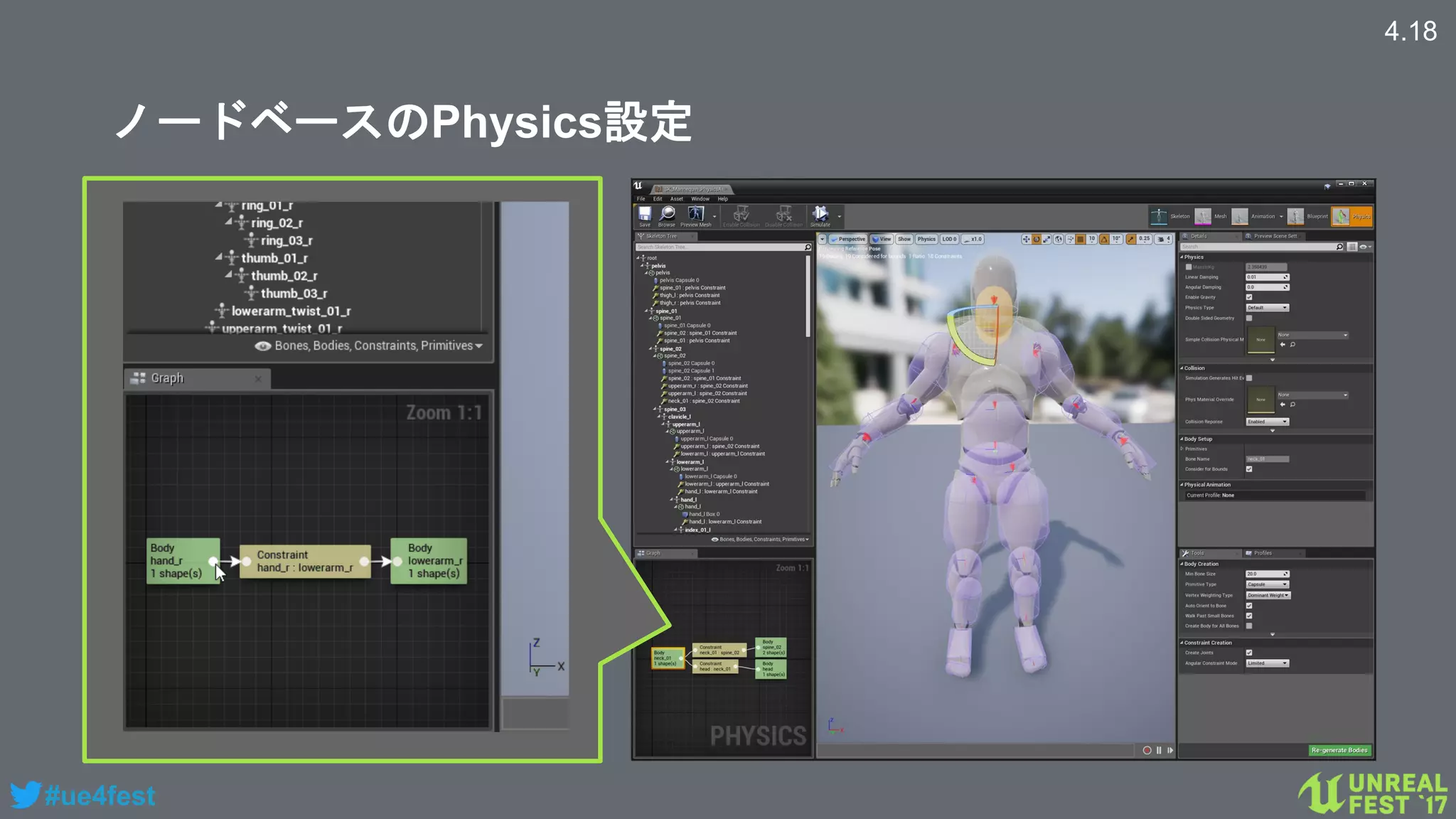Click the Browse magnifier icon
This screenshot has height=819, width=1456.
coord(667,213)
